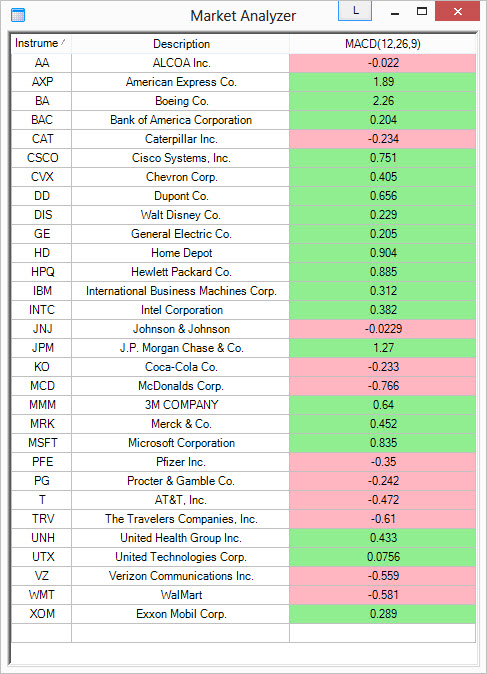This screenshot has width=487, height=674.
Task: Click the Johnson & Johnson description cell
Action: pos(181,329)
